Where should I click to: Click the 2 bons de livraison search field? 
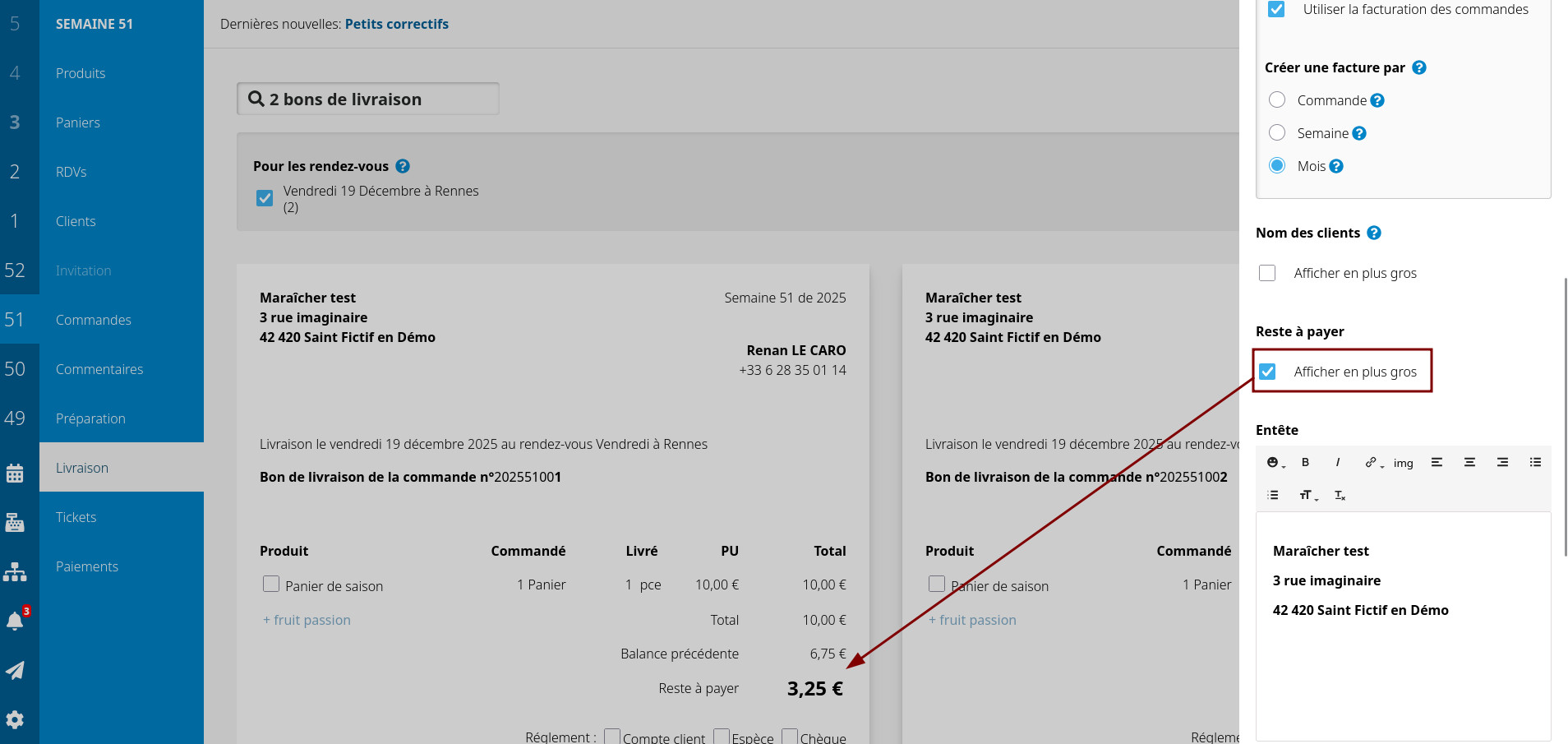367,99
